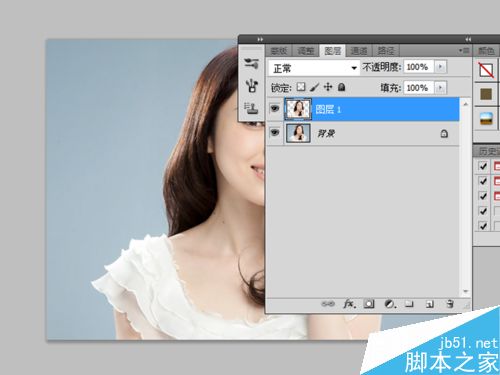The height and width of the screenshot is (375, 500).
Task: Create a new layer
Action: click(x=430, y=304)
